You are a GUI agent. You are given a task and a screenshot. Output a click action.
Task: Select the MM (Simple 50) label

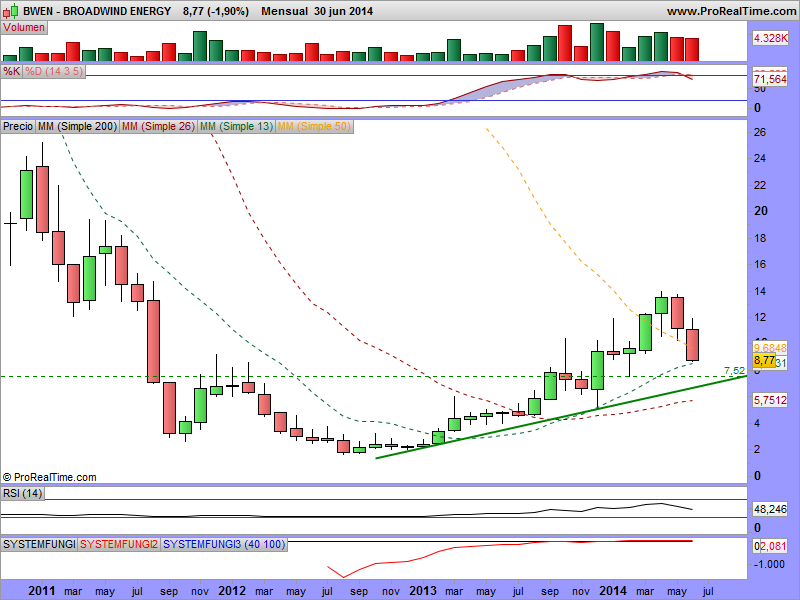pos(314,126)
